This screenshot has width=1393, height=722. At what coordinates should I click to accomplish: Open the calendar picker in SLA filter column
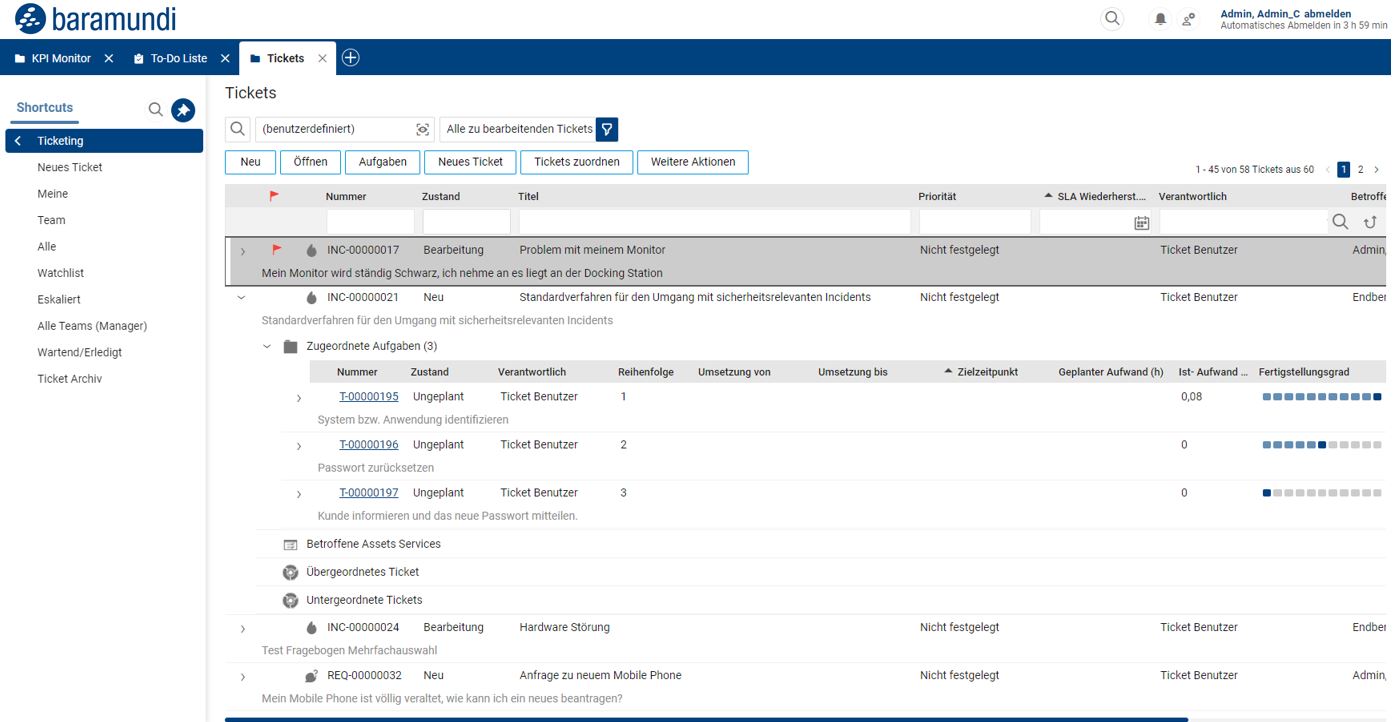[x=1142, y=221]
